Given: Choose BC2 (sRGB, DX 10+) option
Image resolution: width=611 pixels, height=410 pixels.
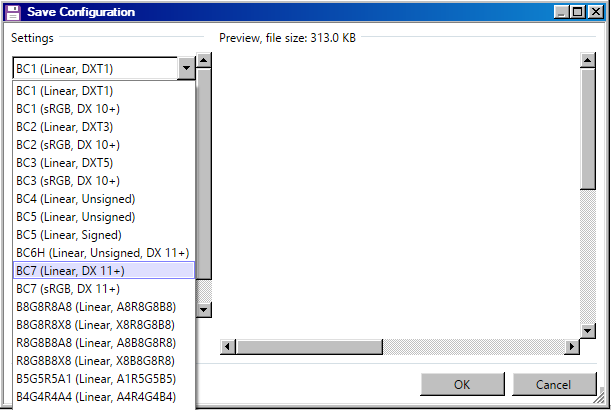Looking at the screenshot, I should [104, 145].
